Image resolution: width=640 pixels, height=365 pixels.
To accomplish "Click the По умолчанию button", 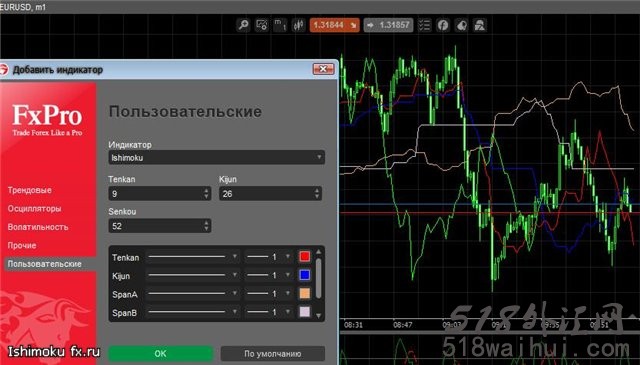I will click(273, 354).
